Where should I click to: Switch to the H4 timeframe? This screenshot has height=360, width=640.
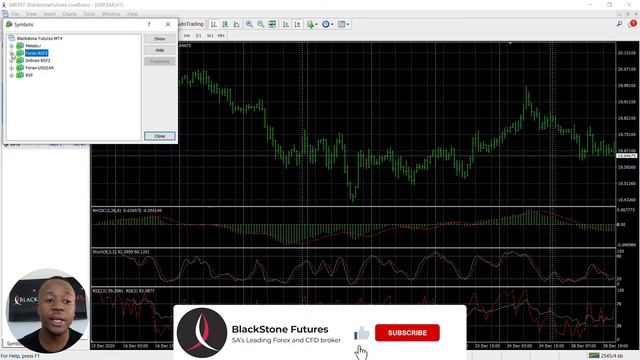point(187,36)
